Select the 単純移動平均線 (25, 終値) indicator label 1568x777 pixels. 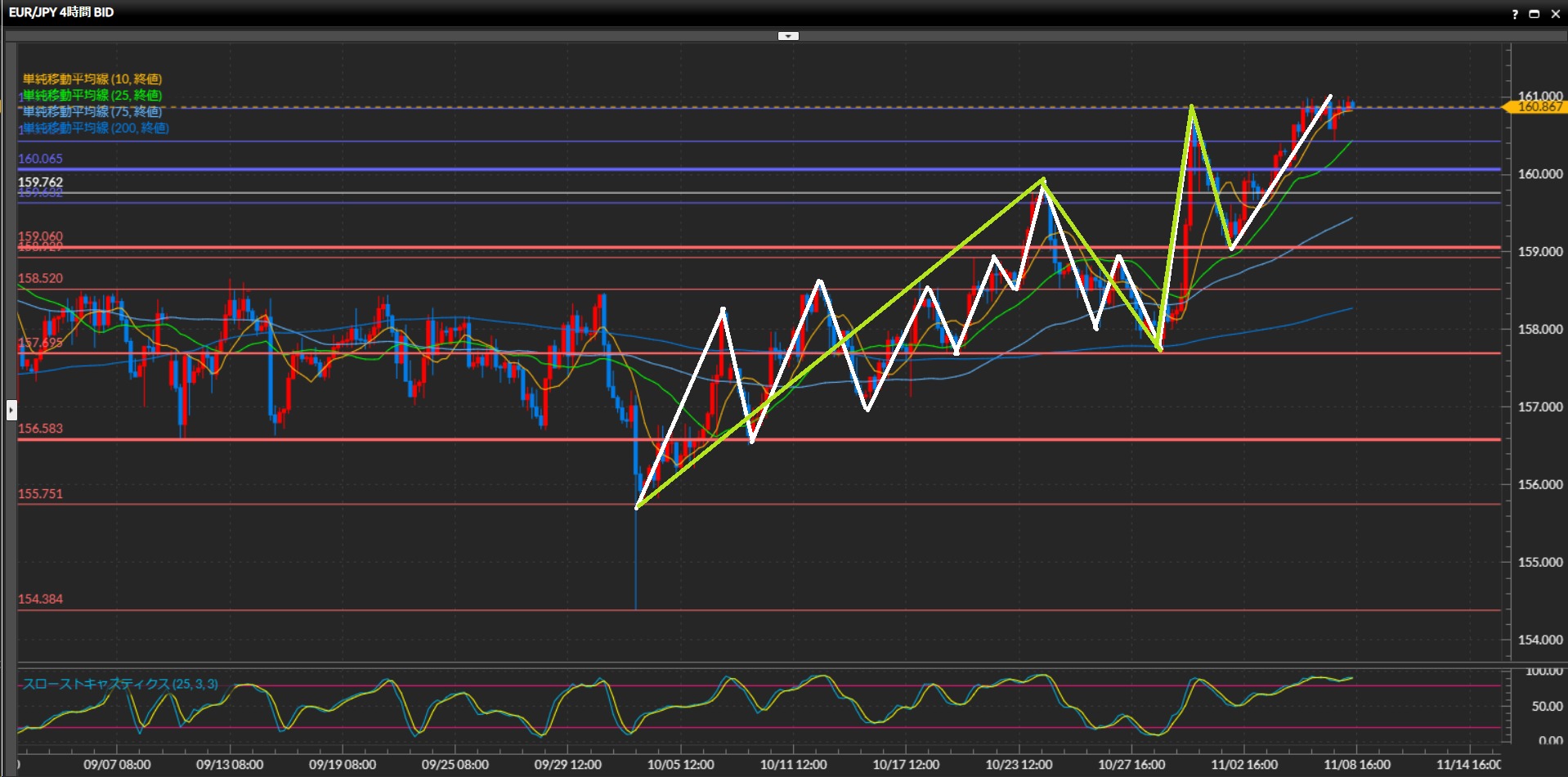pos(92,96)
